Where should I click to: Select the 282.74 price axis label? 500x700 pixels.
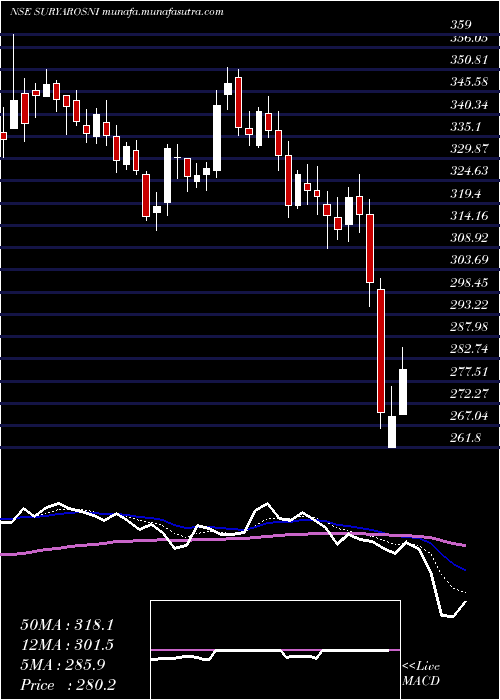point(468,349)
